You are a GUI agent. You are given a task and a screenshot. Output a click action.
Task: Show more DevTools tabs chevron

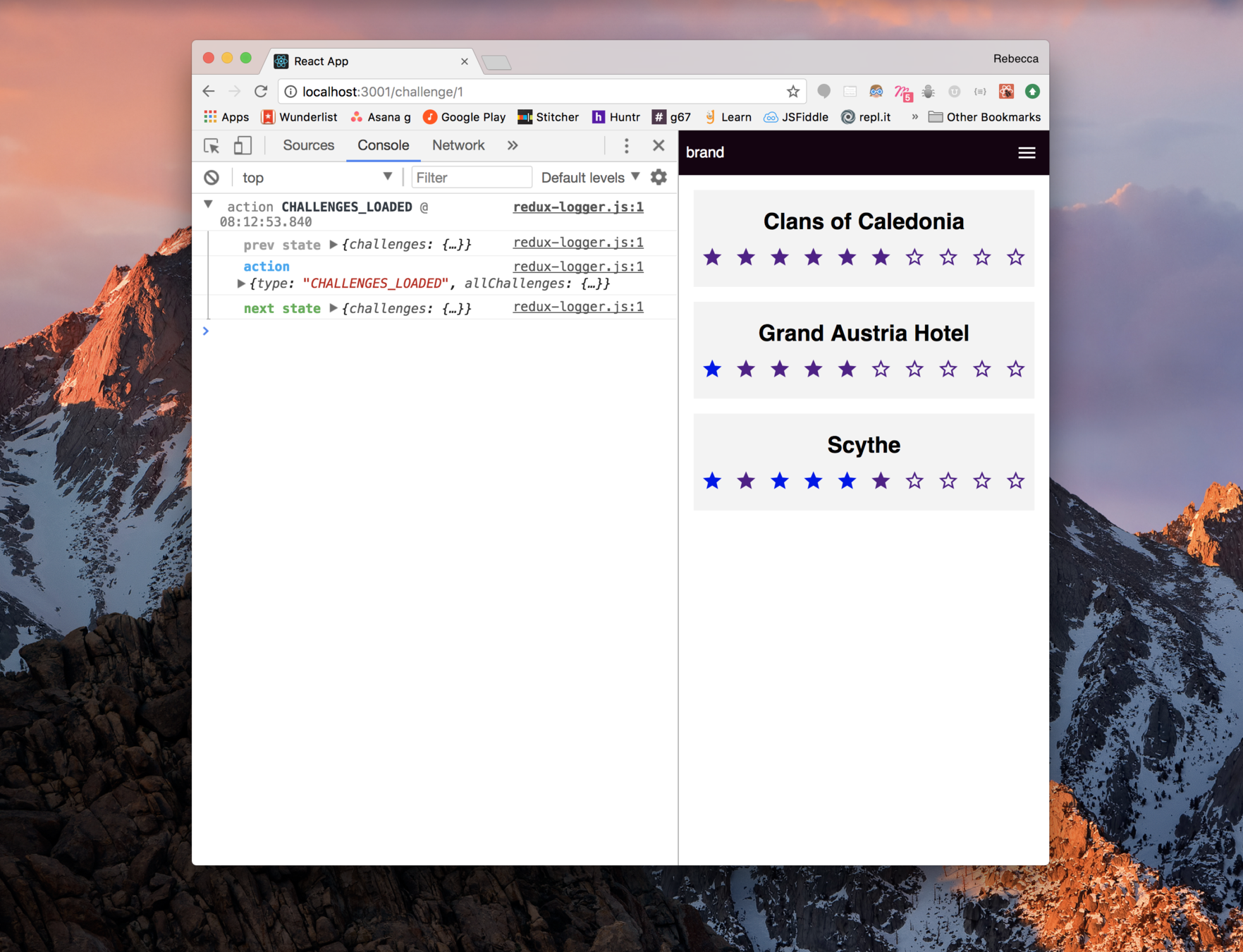tap(513, 145)
